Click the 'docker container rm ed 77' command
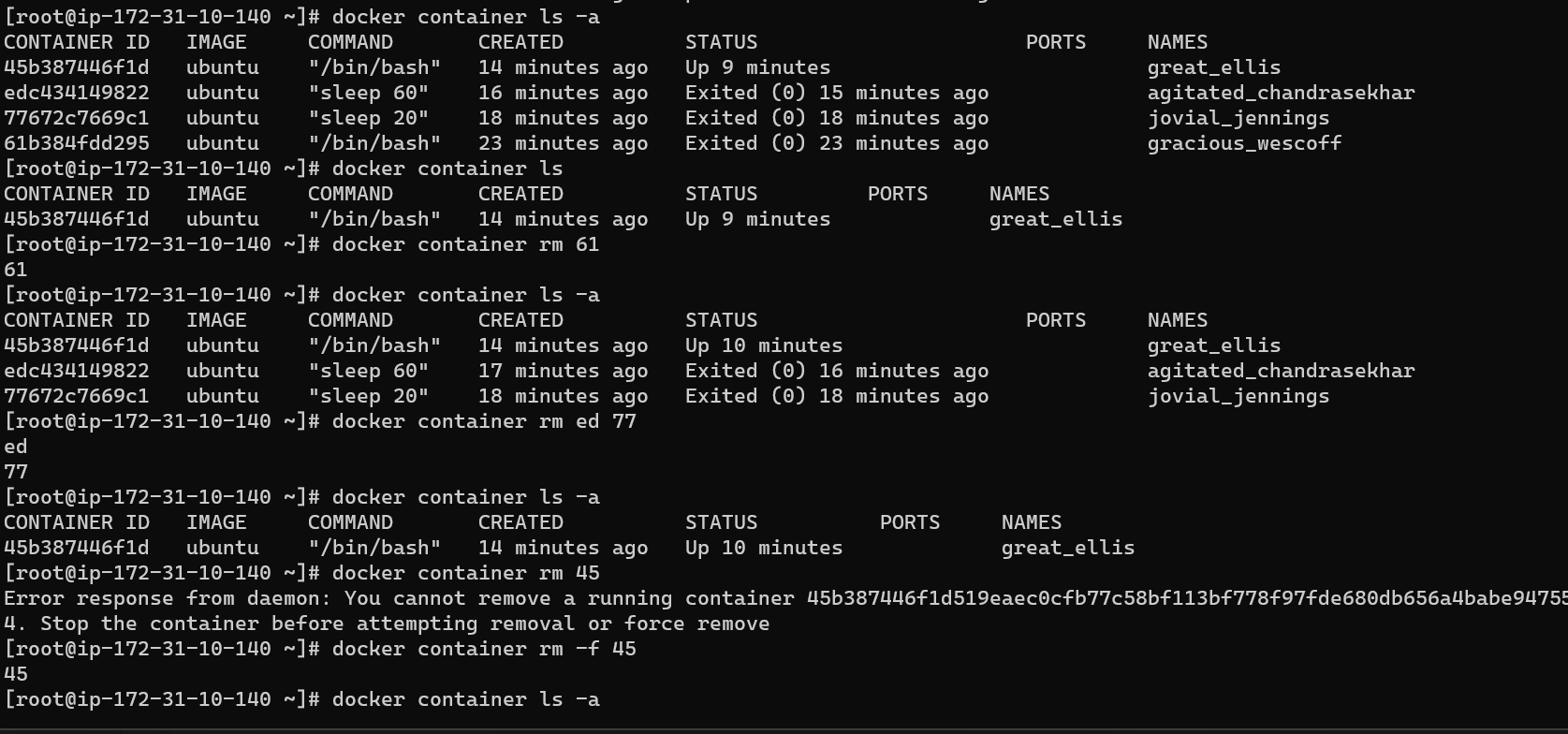 484,421
